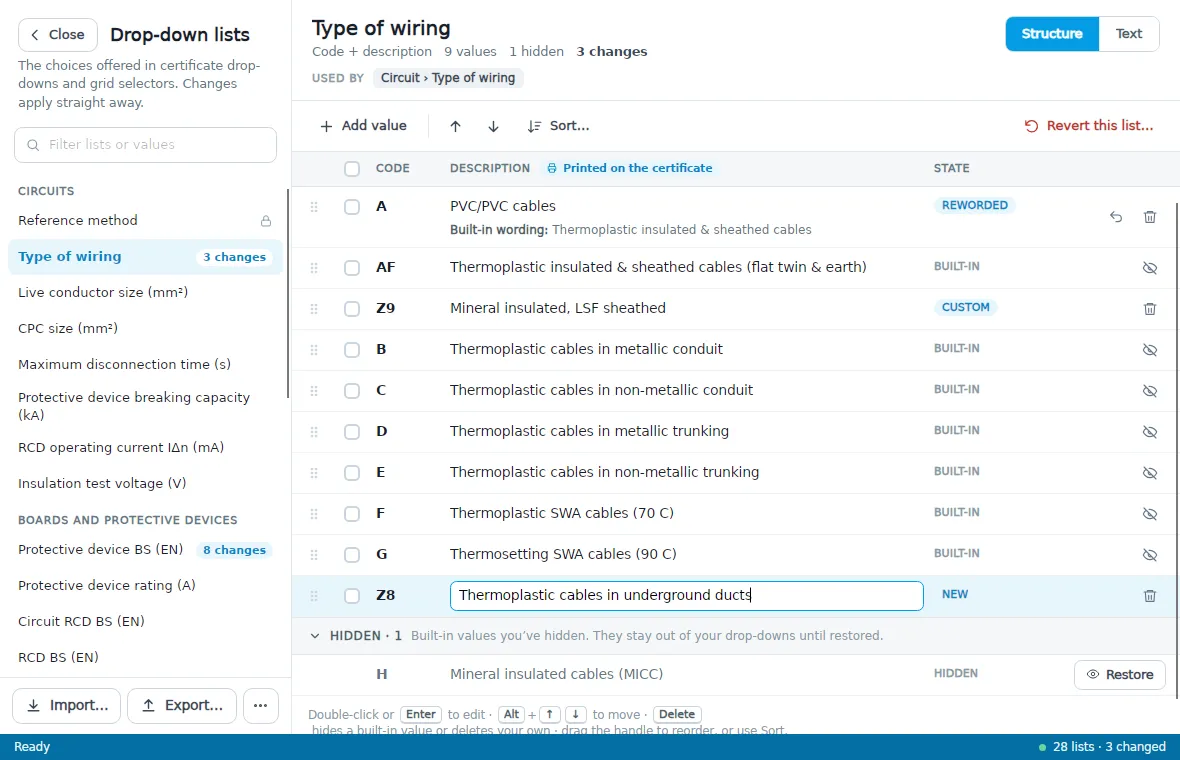Delete row A with trash icon

[x=1149, y=217]
